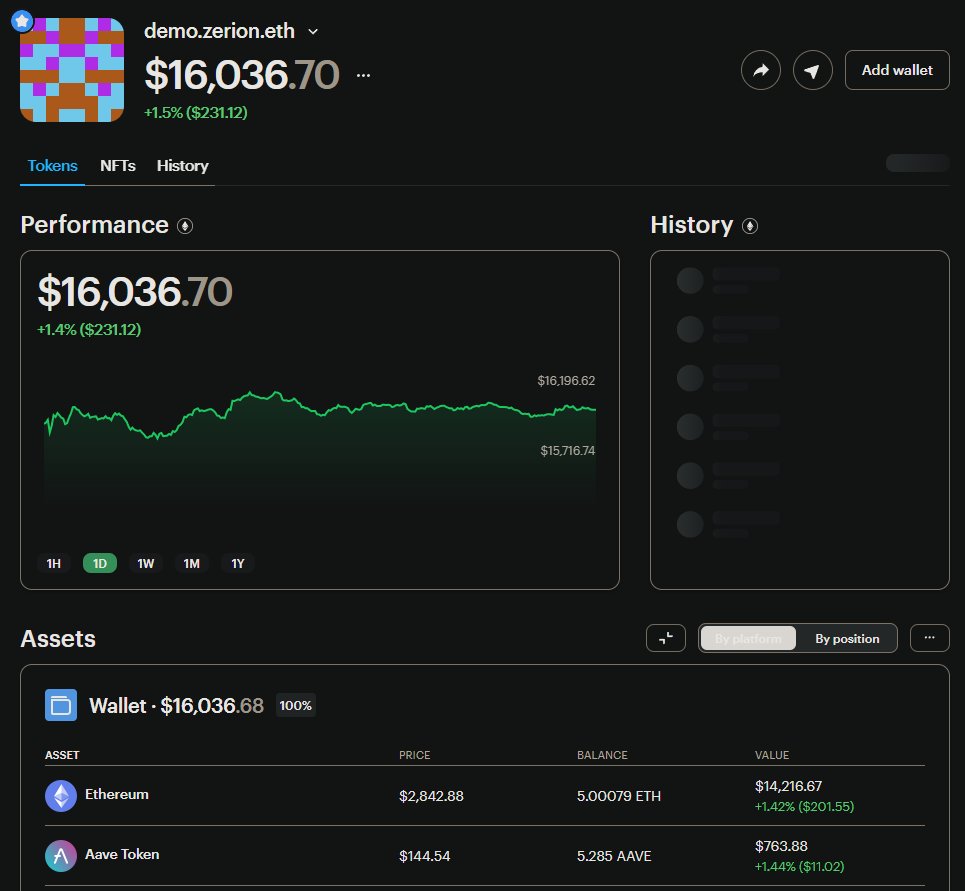Click the $14,216.67 Ethereum value
Screen dimensions: 965x891
pyautogui.click(x=788, y=786)
